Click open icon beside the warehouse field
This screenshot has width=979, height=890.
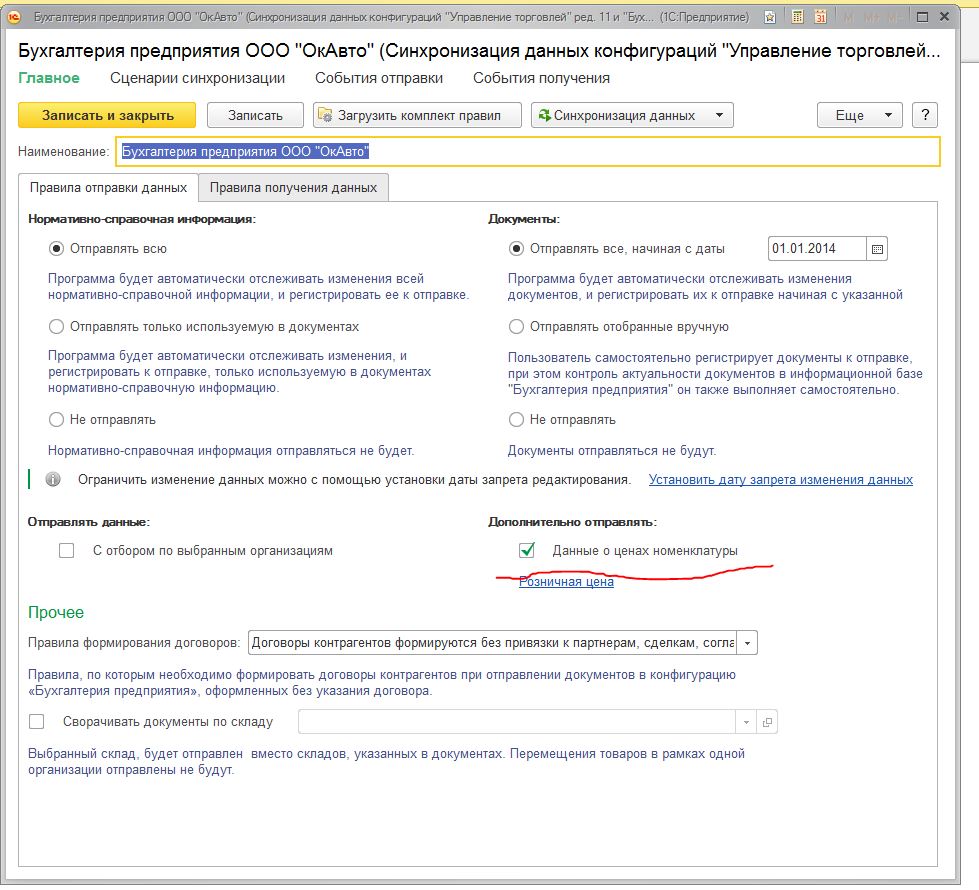(x=767, y=722)
